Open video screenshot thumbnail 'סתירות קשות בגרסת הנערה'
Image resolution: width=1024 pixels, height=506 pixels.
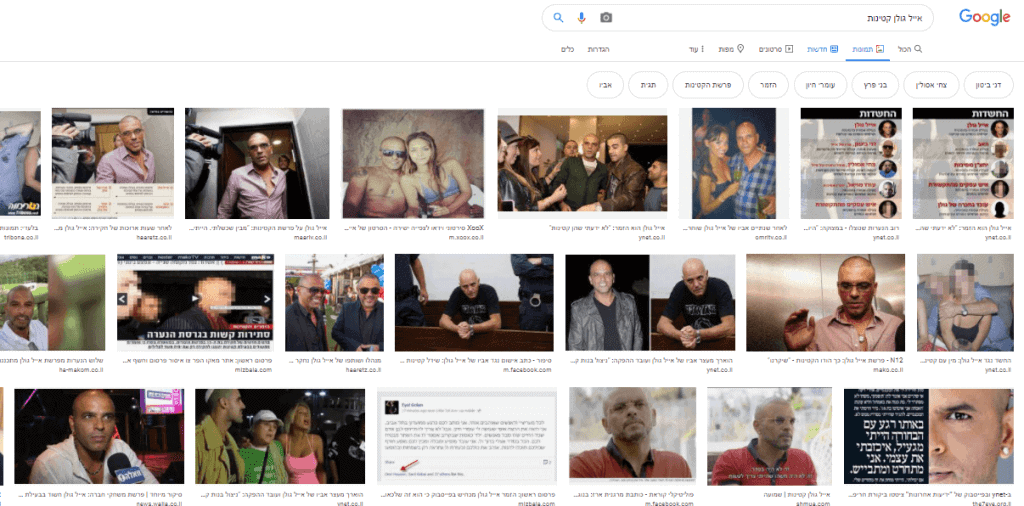tap(195, 303)
